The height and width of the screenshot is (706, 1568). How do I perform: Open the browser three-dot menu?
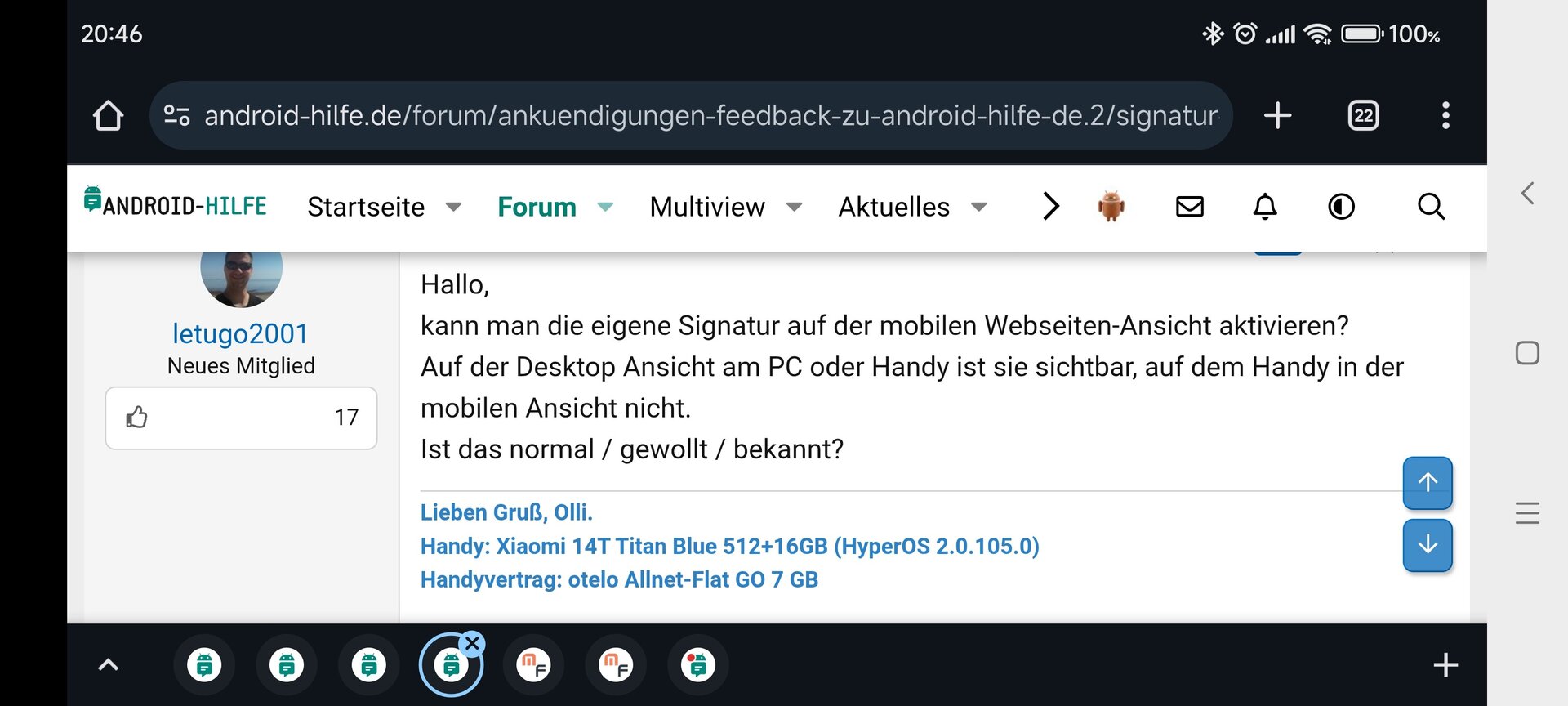[x=1445, y=115]
